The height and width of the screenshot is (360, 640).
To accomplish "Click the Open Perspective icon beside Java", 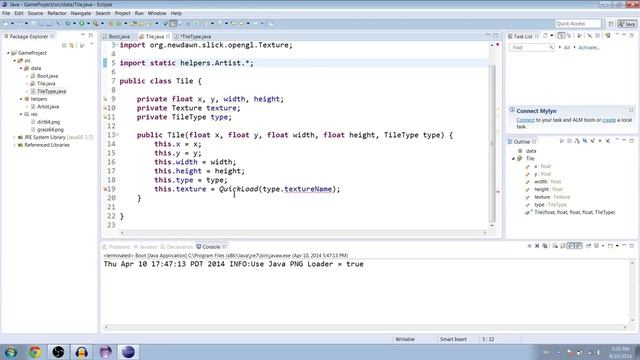I will click(x=611, y=24).
